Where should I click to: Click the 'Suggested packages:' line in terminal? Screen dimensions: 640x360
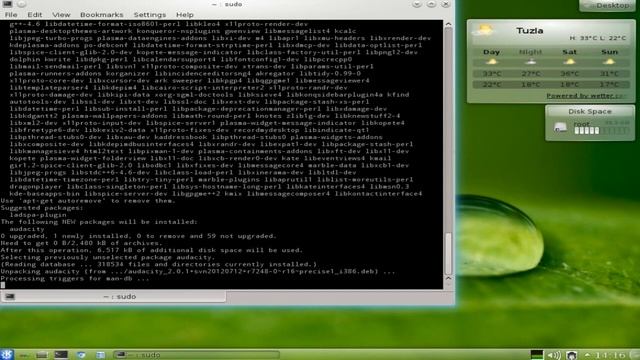pos(42,208)
